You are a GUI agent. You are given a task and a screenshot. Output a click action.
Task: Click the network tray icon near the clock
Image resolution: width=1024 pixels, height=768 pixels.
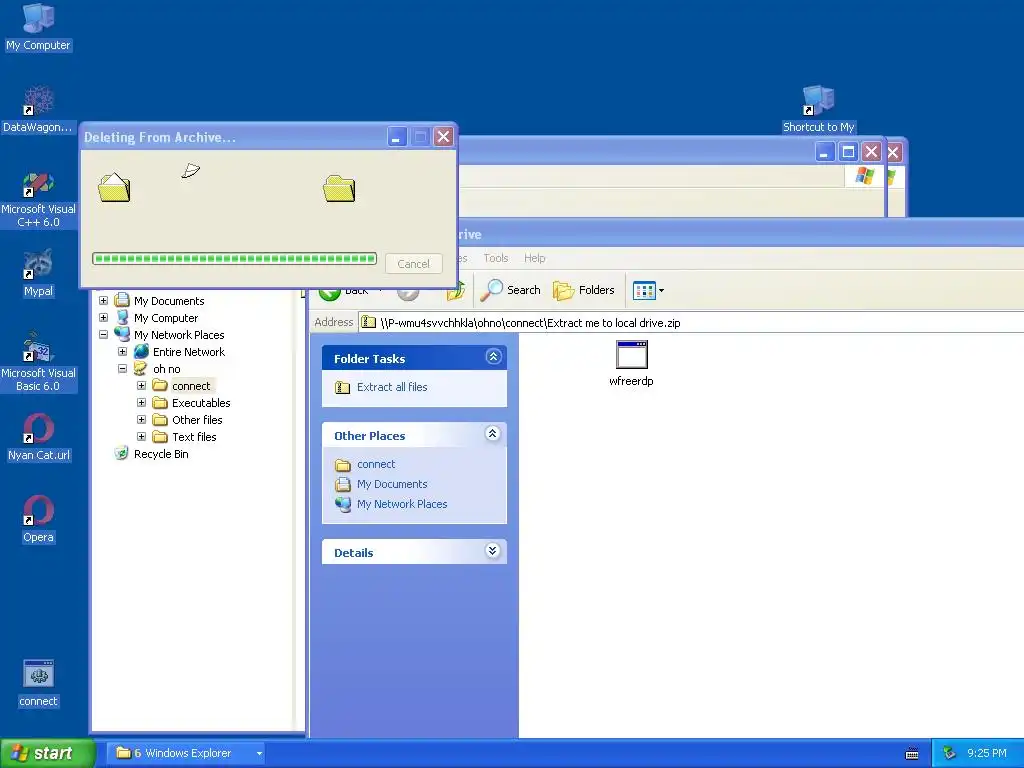coord(950,753)
